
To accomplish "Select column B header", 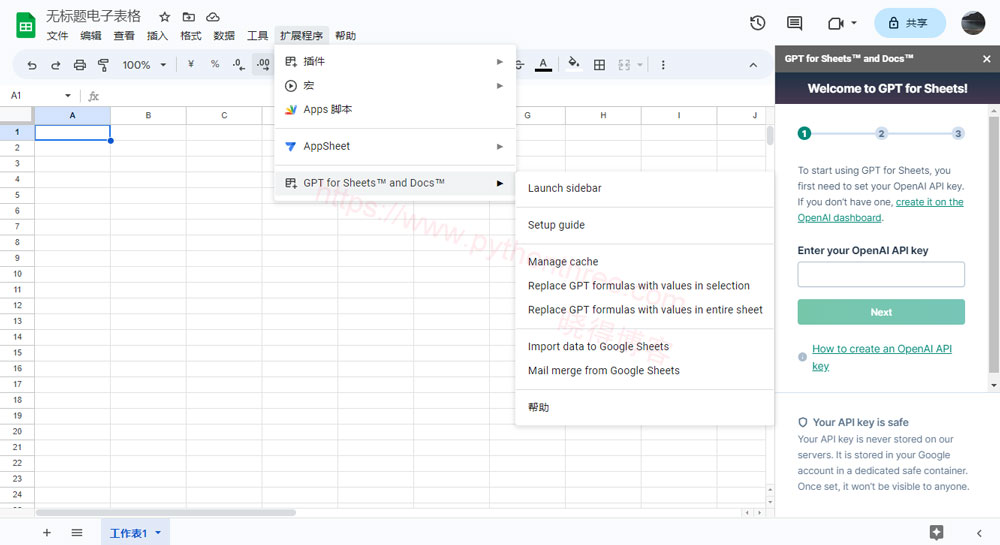I will 148,115.
